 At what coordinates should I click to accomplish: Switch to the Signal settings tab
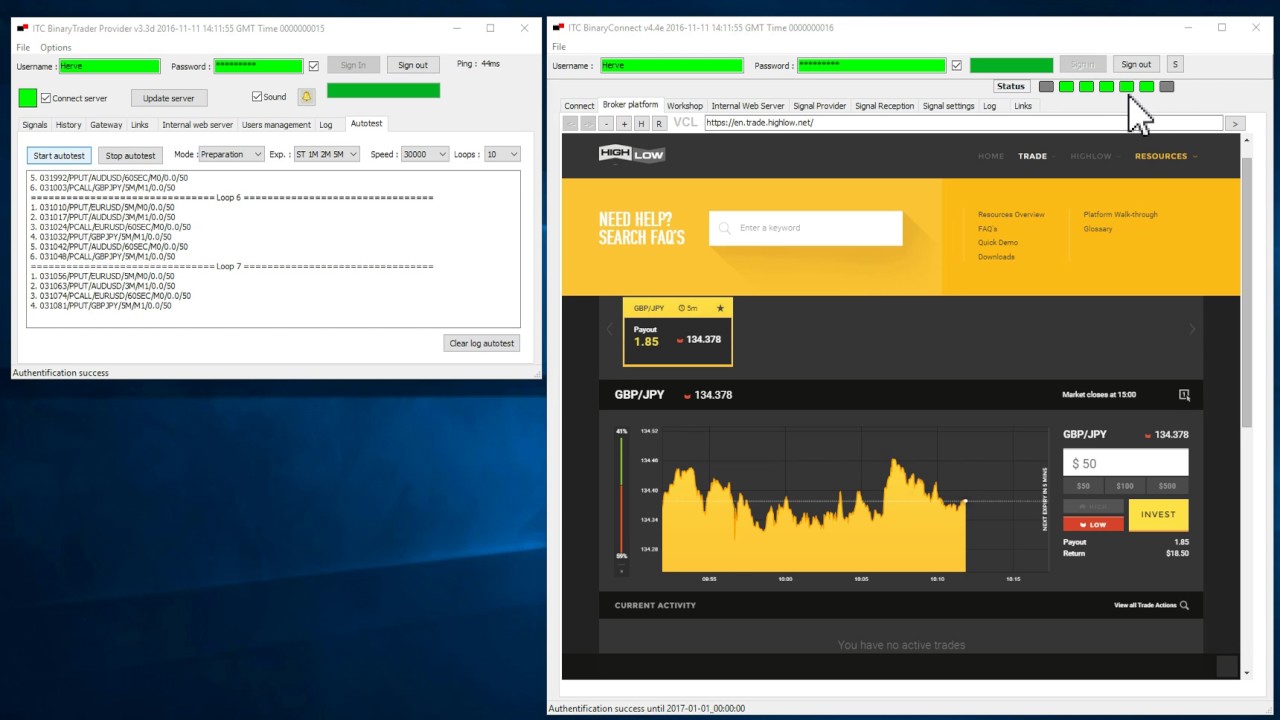948,106
